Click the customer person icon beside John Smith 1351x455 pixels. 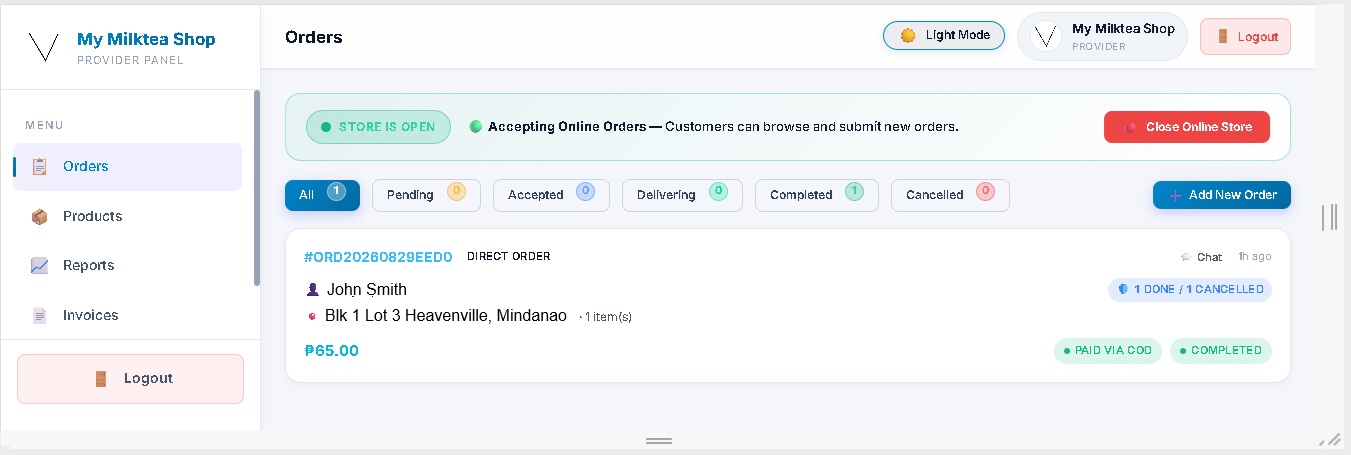[313, 290]
